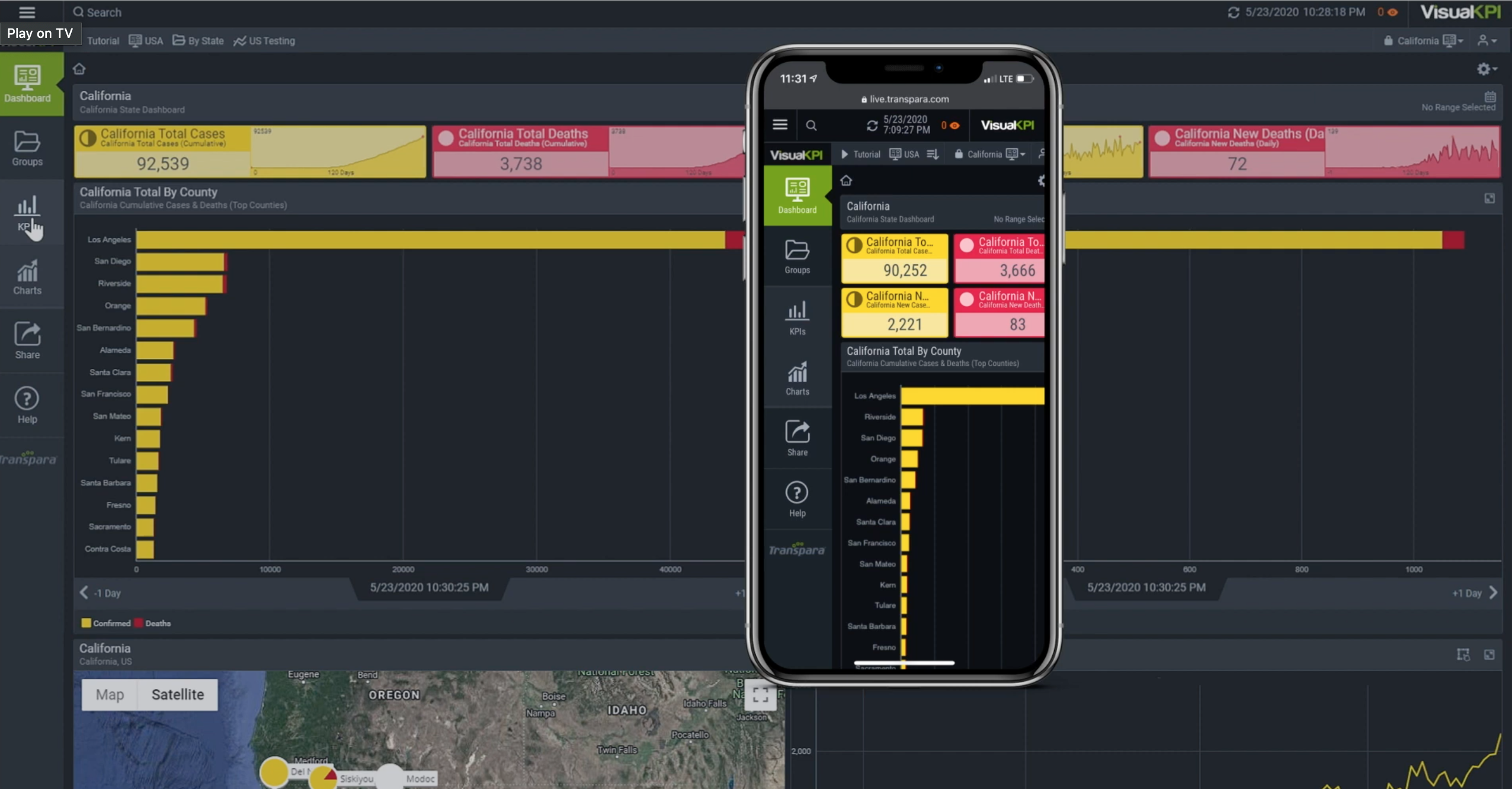Open the phone's hamburger menu
The height and width of the screenshot is (789, 1512).
pos(780,125)
